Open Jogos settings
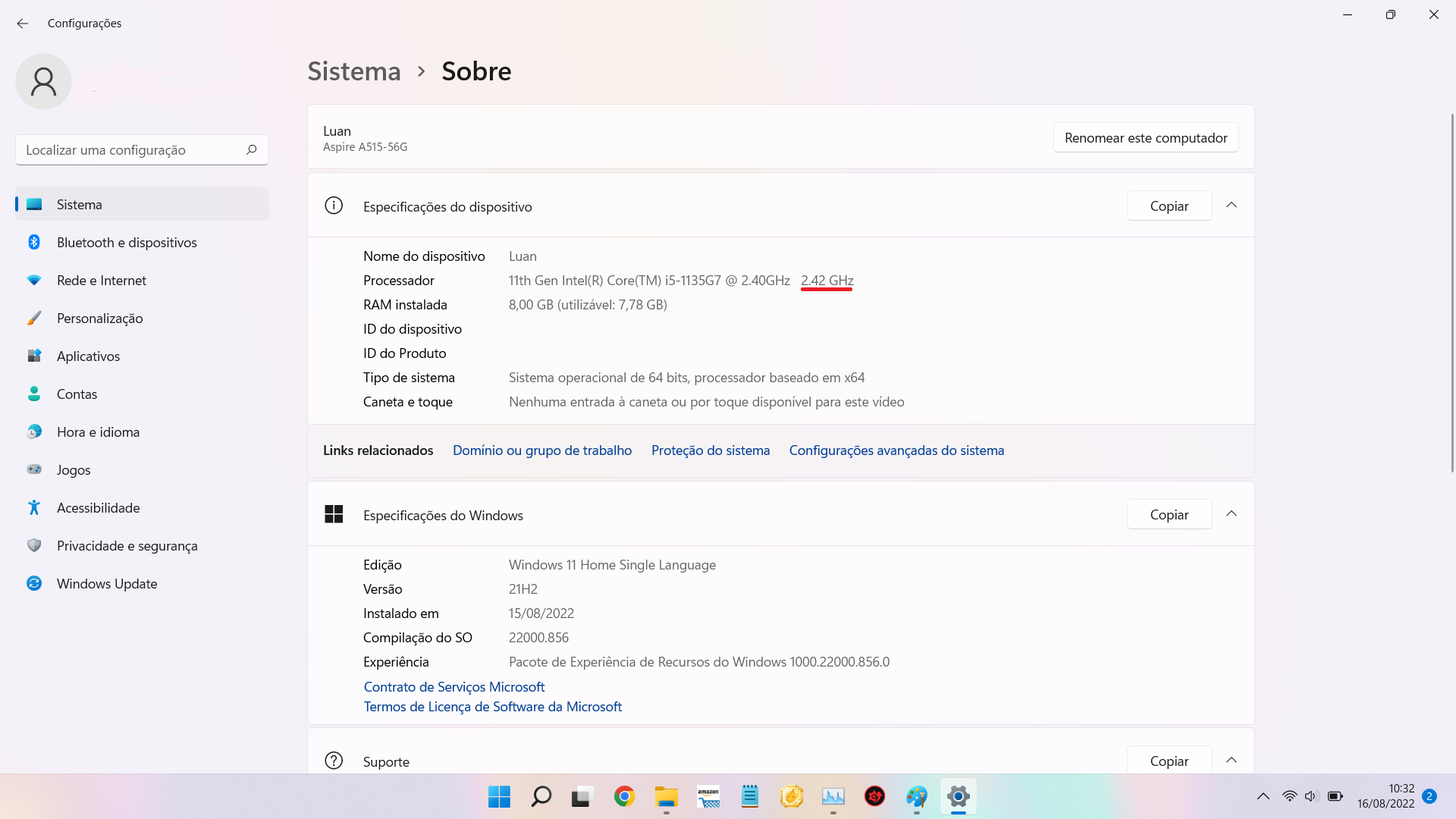1456x819 pixels. pyautogui.click(x=142, y=469)
